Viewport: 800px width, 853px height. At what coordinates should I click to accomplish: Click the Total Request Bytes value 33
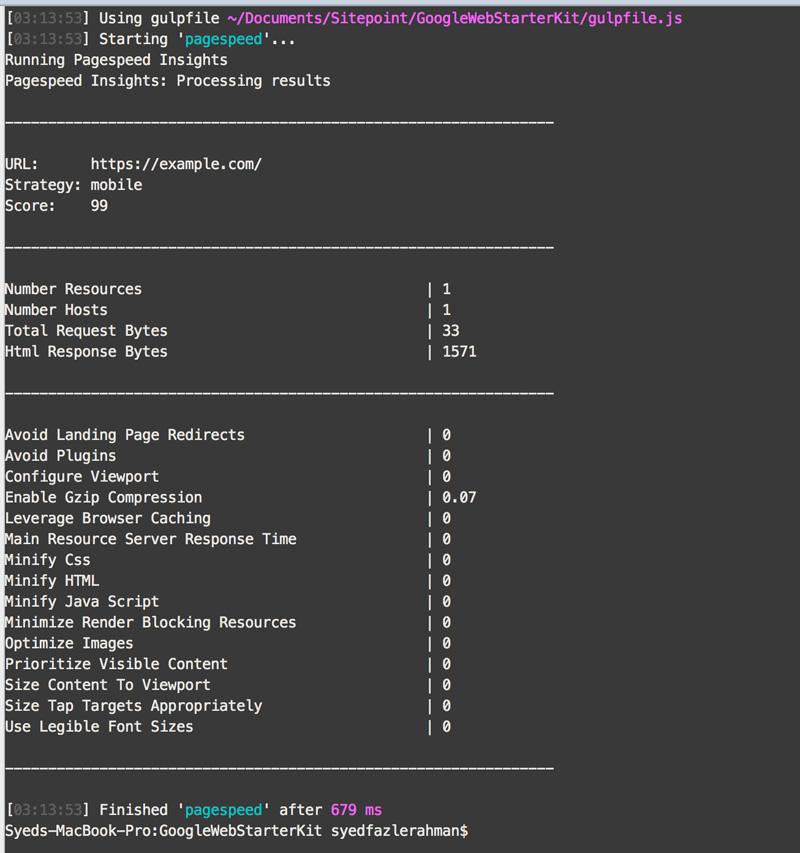(450, 331)
